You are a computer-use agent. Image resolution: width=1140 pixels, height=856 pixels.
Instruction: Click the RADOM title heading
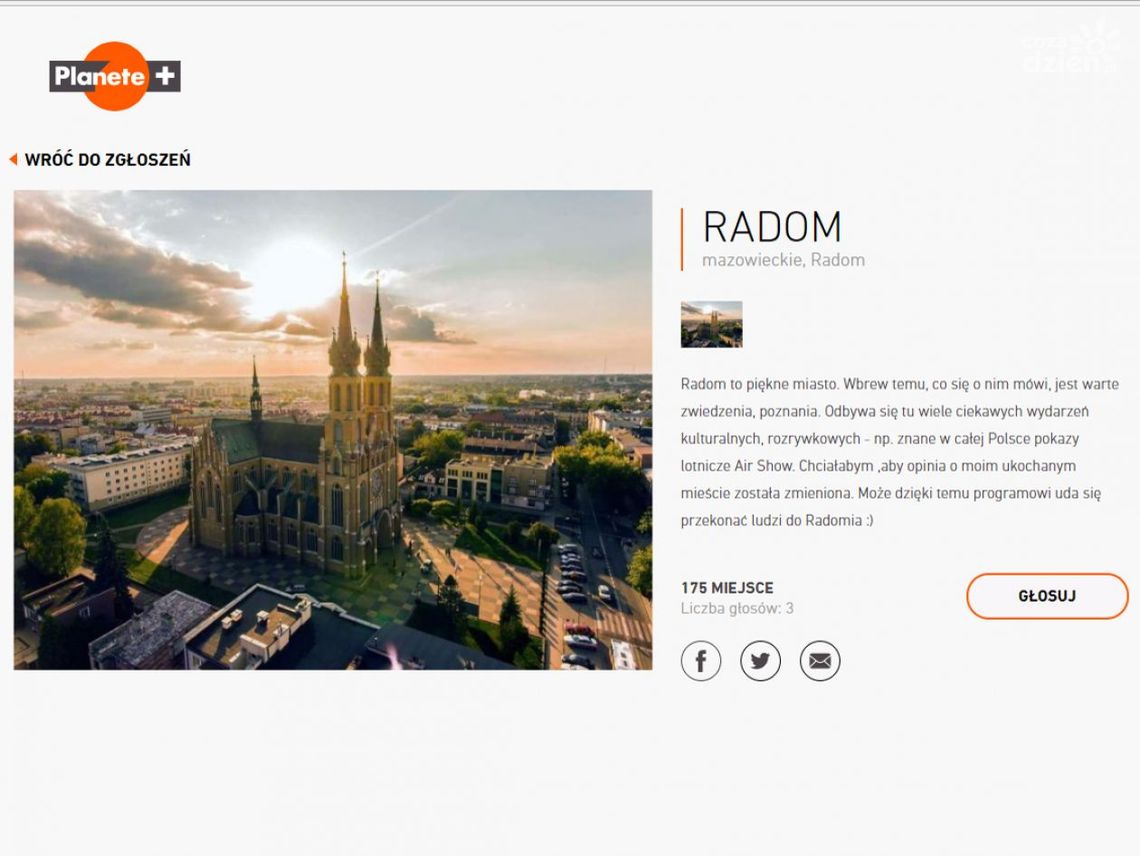click(771, 227)
